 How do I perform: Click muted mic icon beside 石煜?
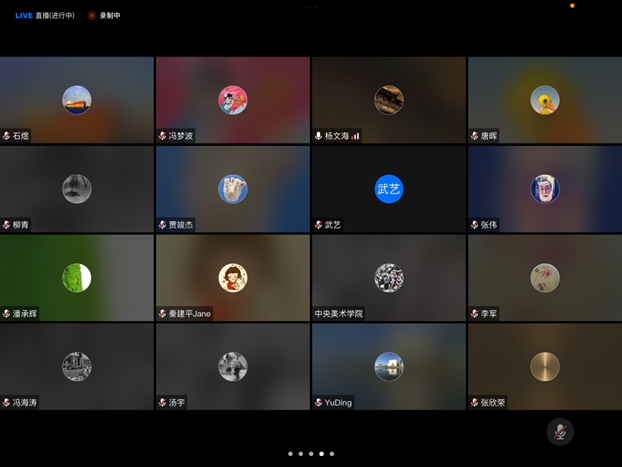[6, 136]
